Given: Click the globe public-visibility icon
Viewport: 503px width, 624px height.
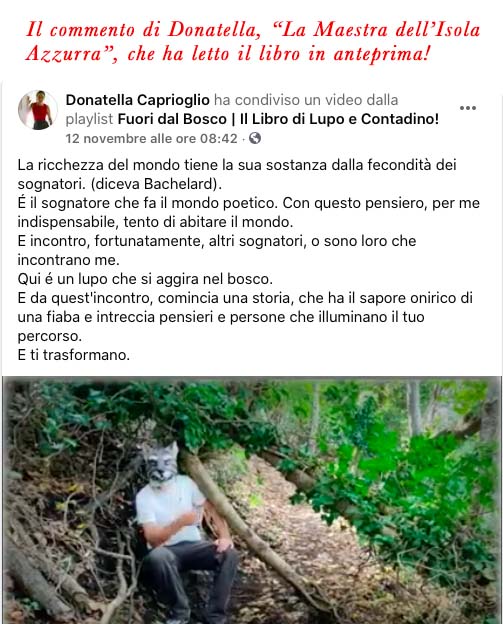Looking at the screenshot, I should tap(255, 138).
